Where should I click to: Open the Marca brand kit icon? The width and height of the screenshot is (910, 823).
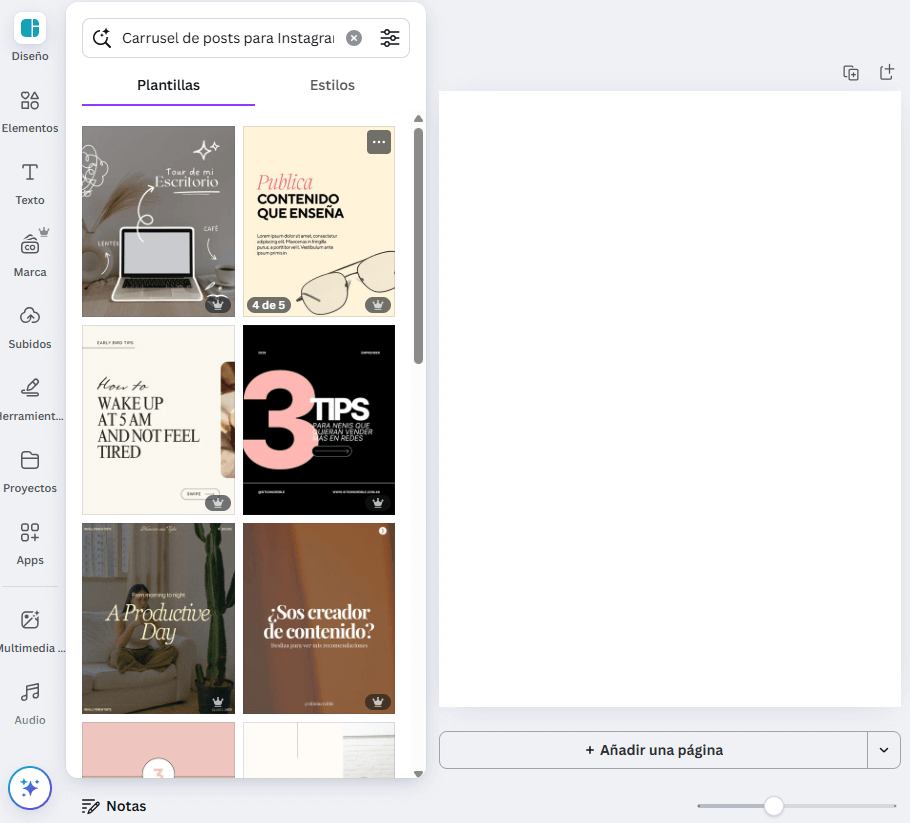[x=30, y=245]
